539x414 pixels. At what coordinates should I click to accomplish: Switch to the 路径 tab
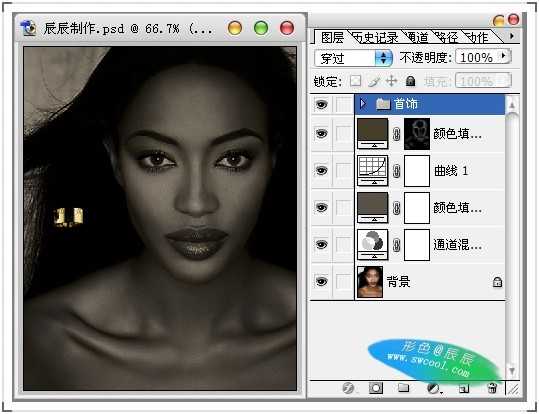(x=447, y=37)
